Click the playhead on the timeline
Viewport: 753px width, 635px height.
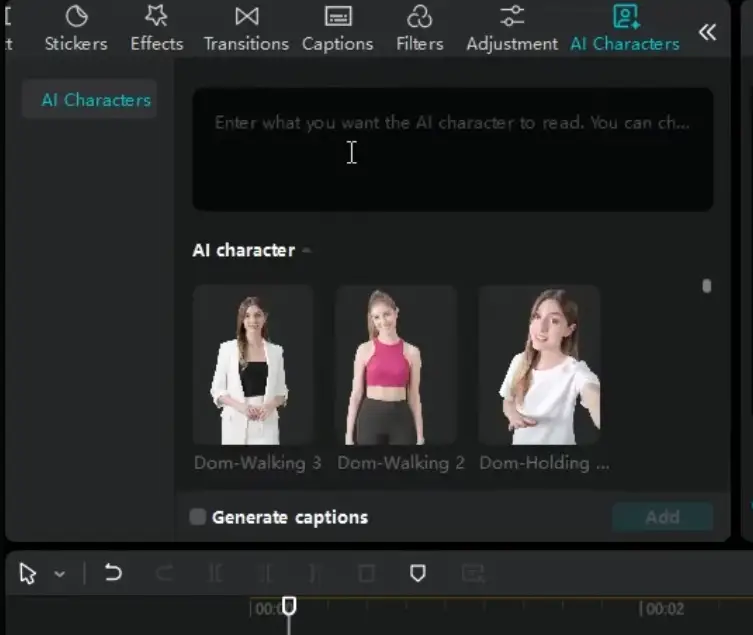click(289, 606)
